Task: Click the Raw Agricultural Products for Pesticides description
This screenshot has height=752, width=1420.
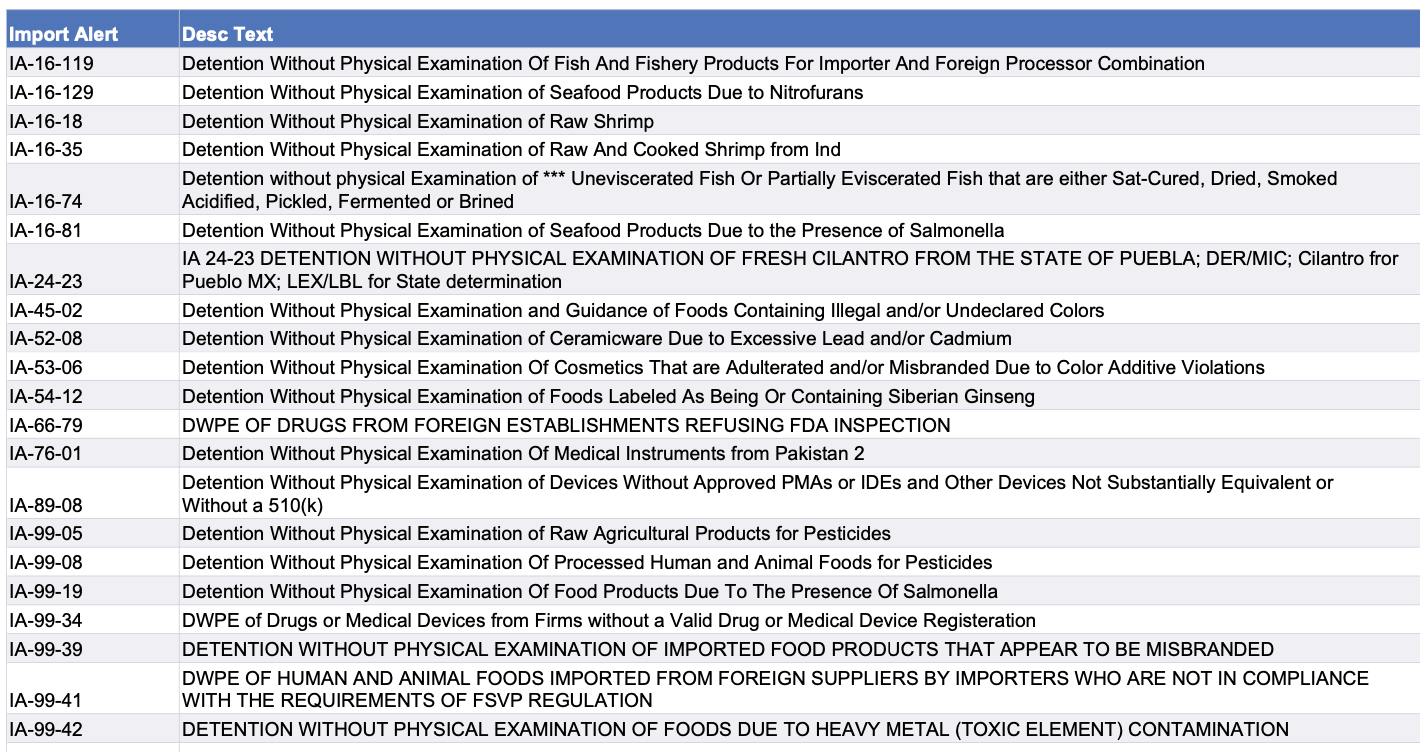Action: click(x=536, y=533)
